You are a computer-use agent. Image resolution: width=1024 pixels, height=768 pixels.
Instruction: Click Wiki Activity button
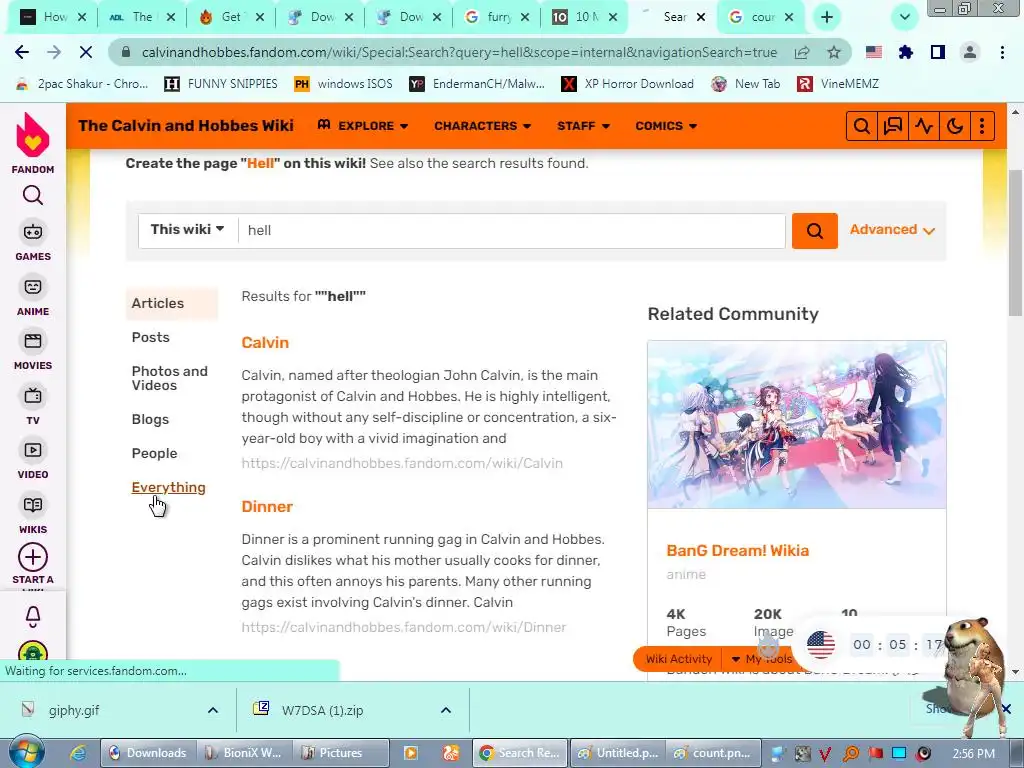(x=679, y=659)
